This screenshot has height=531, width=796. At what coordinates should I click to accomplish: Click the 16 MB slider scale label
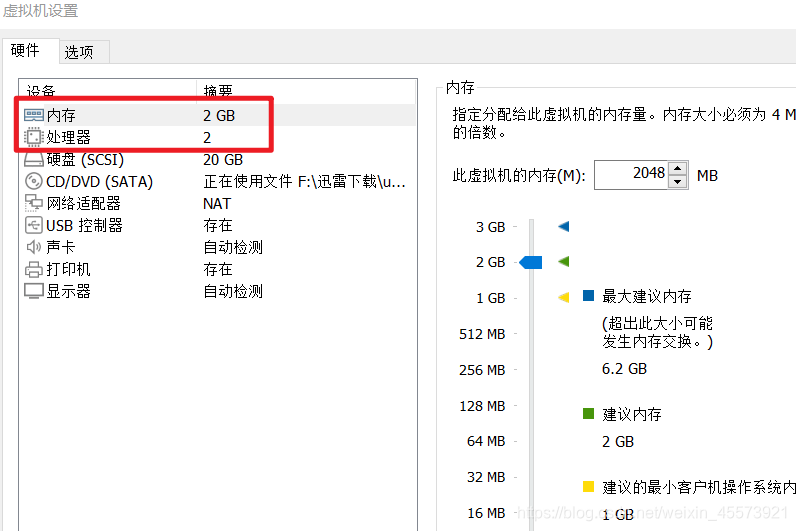486,513
